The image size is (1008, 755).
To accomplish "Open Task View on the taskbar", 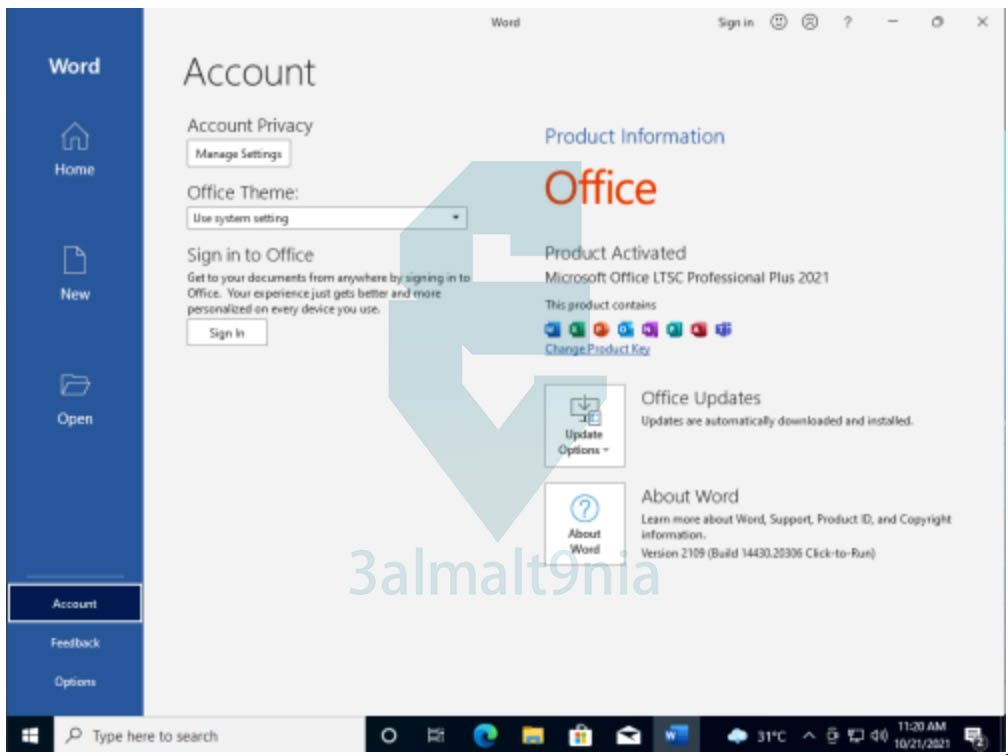I will pyautogui.click(x=435, y=735).
